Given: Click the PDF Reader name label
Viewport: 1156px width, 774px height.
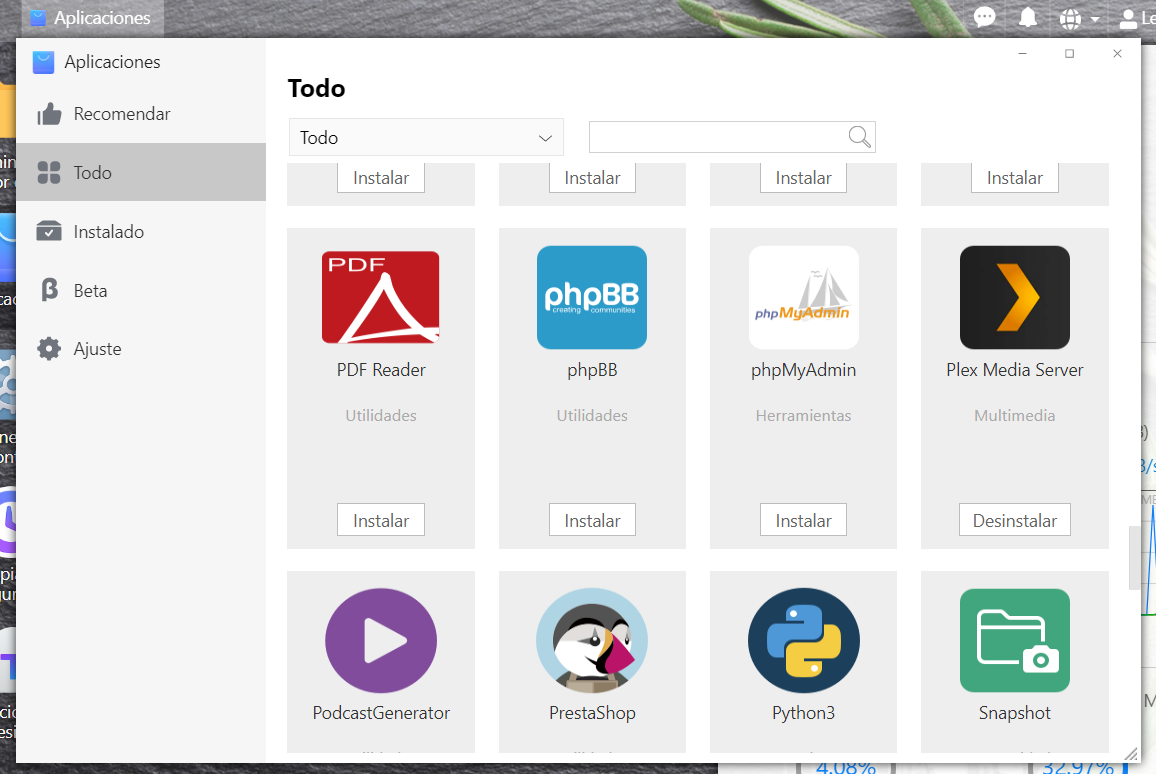Looking at the screenshot, I should pos(380,369).
